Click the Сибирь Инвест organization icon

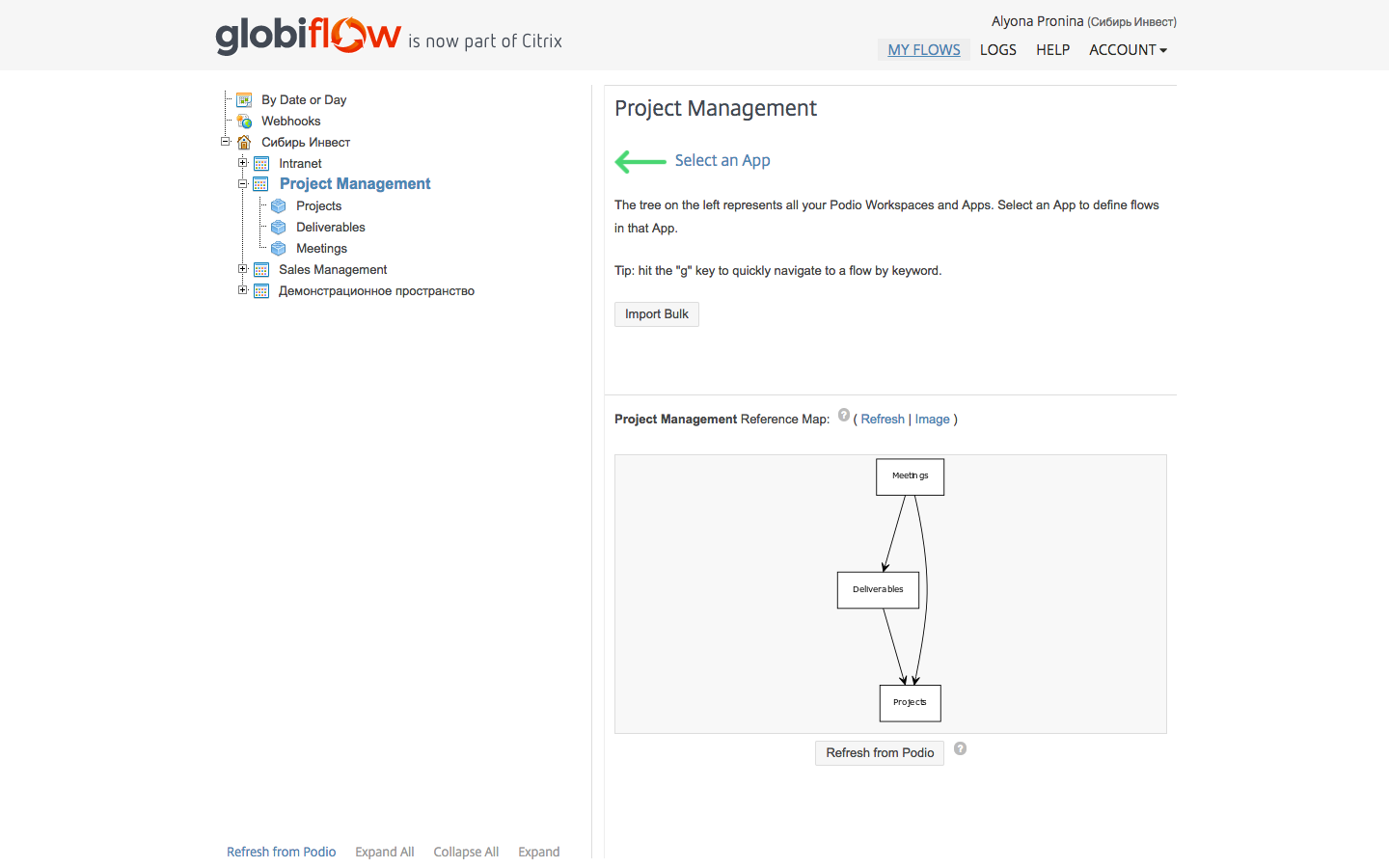point(244,141)
